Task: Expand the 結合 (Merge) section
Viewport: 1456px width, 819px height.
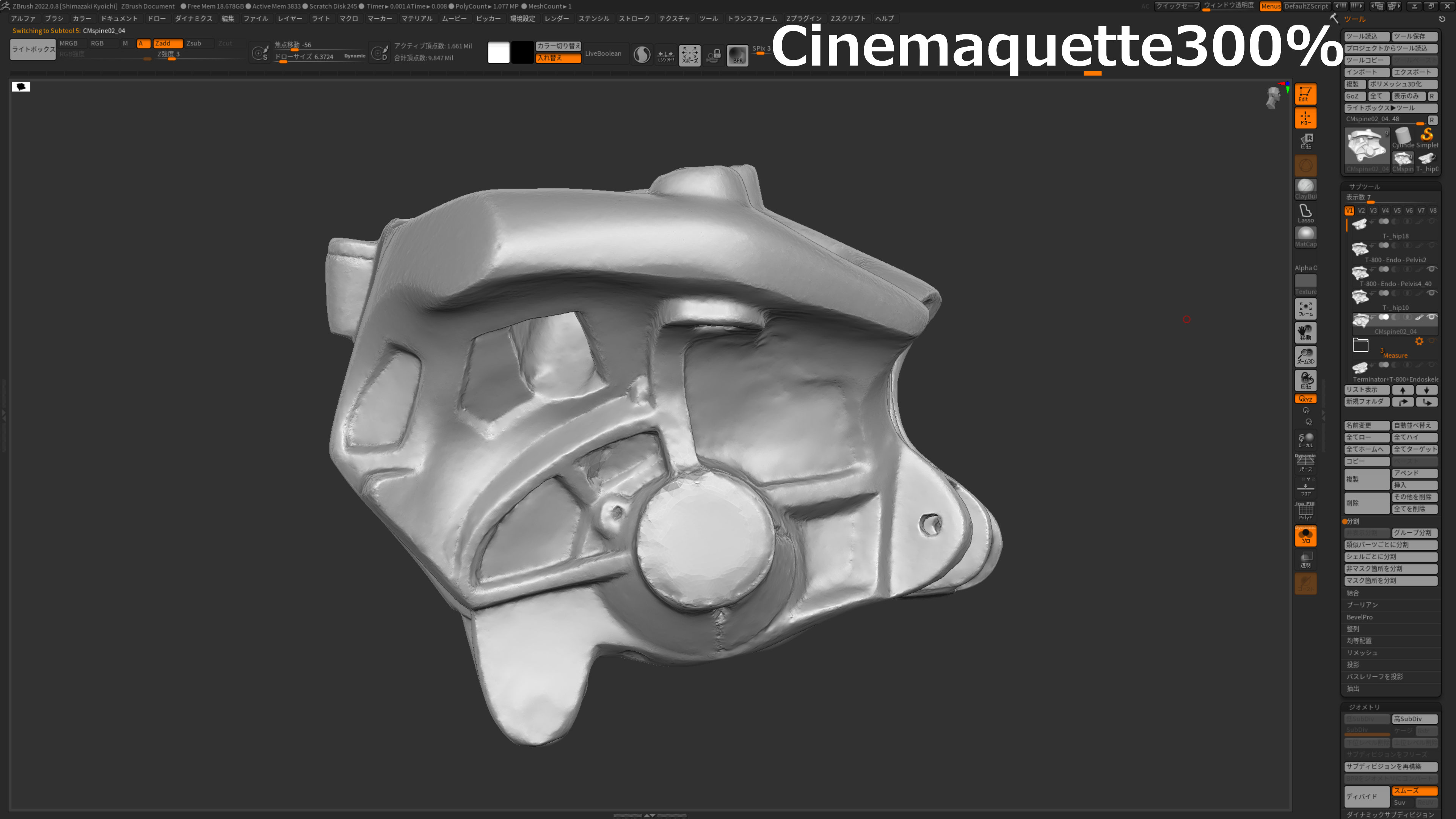Action: tap(1352, 593)
